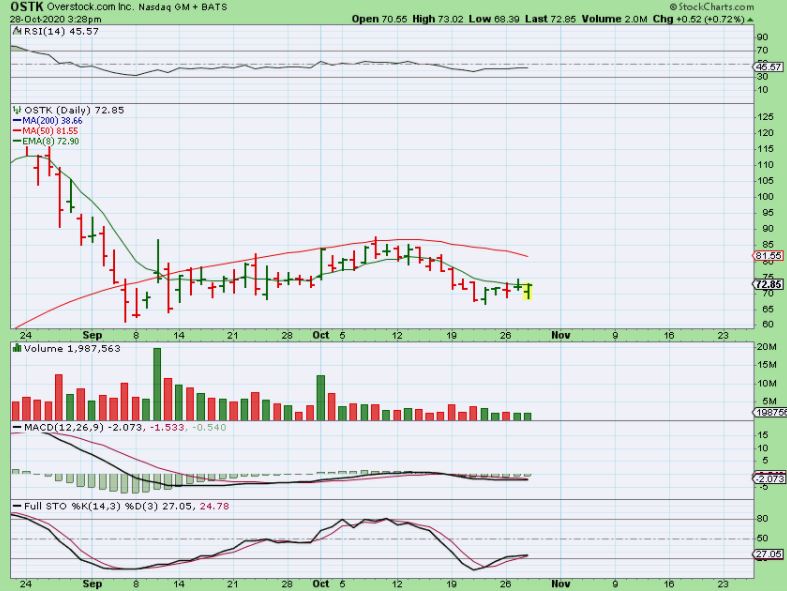787x591 pixels.
Task: Click the OHLC bar icon beside OSTK (Daily)
Action: (x=18, y=110)
